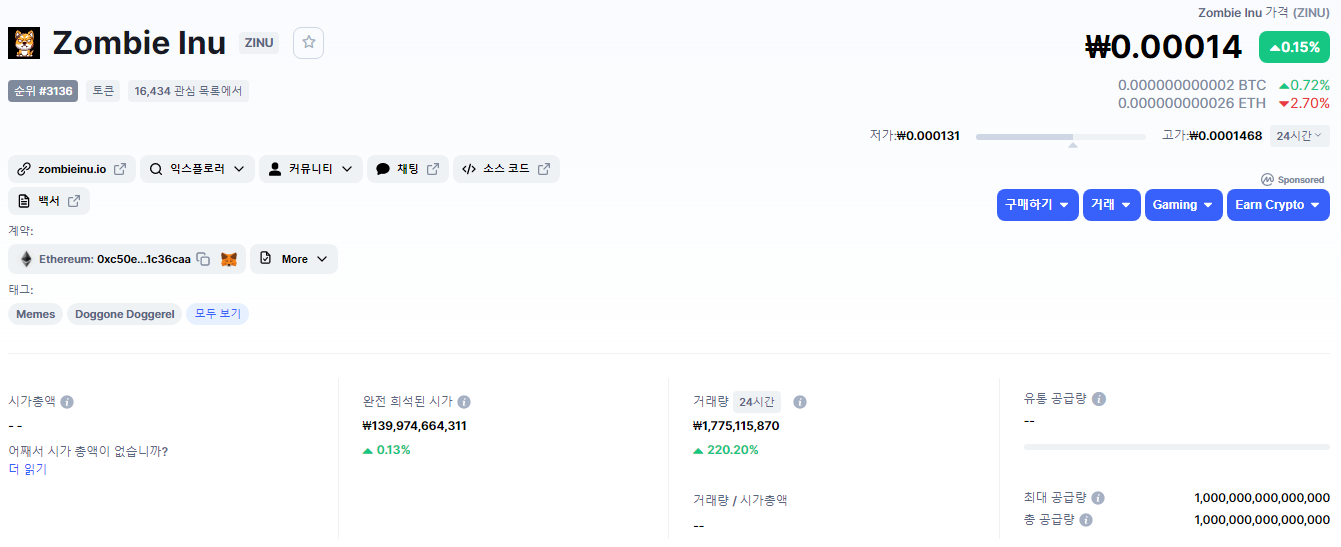Add token to MetaMask fox icon
This screenshot has height=547, width=1341.
click(229, 259)
